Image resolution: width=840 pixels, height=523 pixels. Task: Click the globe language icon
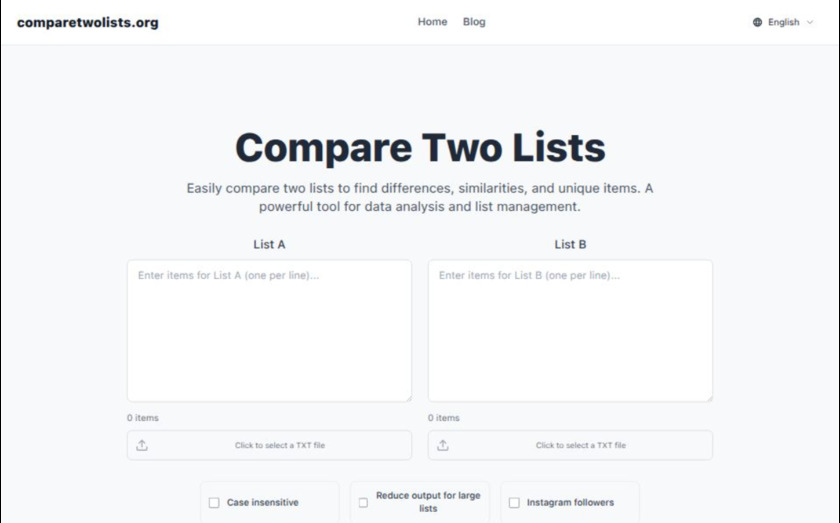(757, 22)
